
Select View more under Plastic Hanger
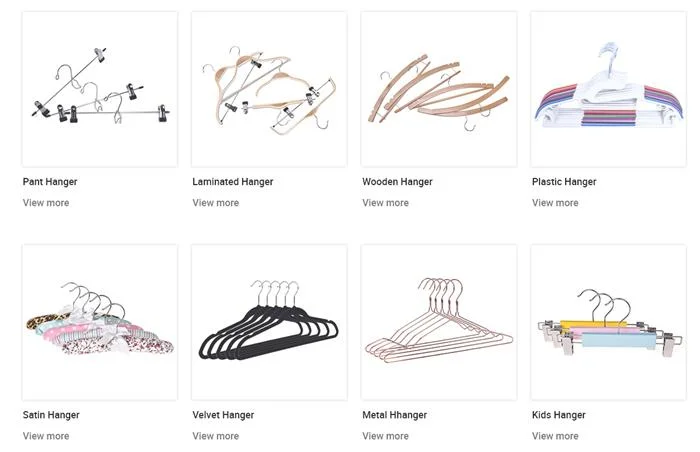tap(555, 203)
